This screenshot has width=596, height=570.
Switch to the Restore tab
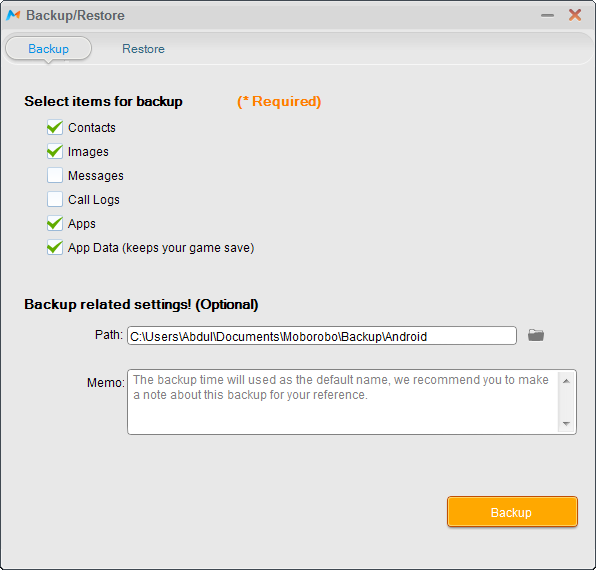(x=143, y=49)
